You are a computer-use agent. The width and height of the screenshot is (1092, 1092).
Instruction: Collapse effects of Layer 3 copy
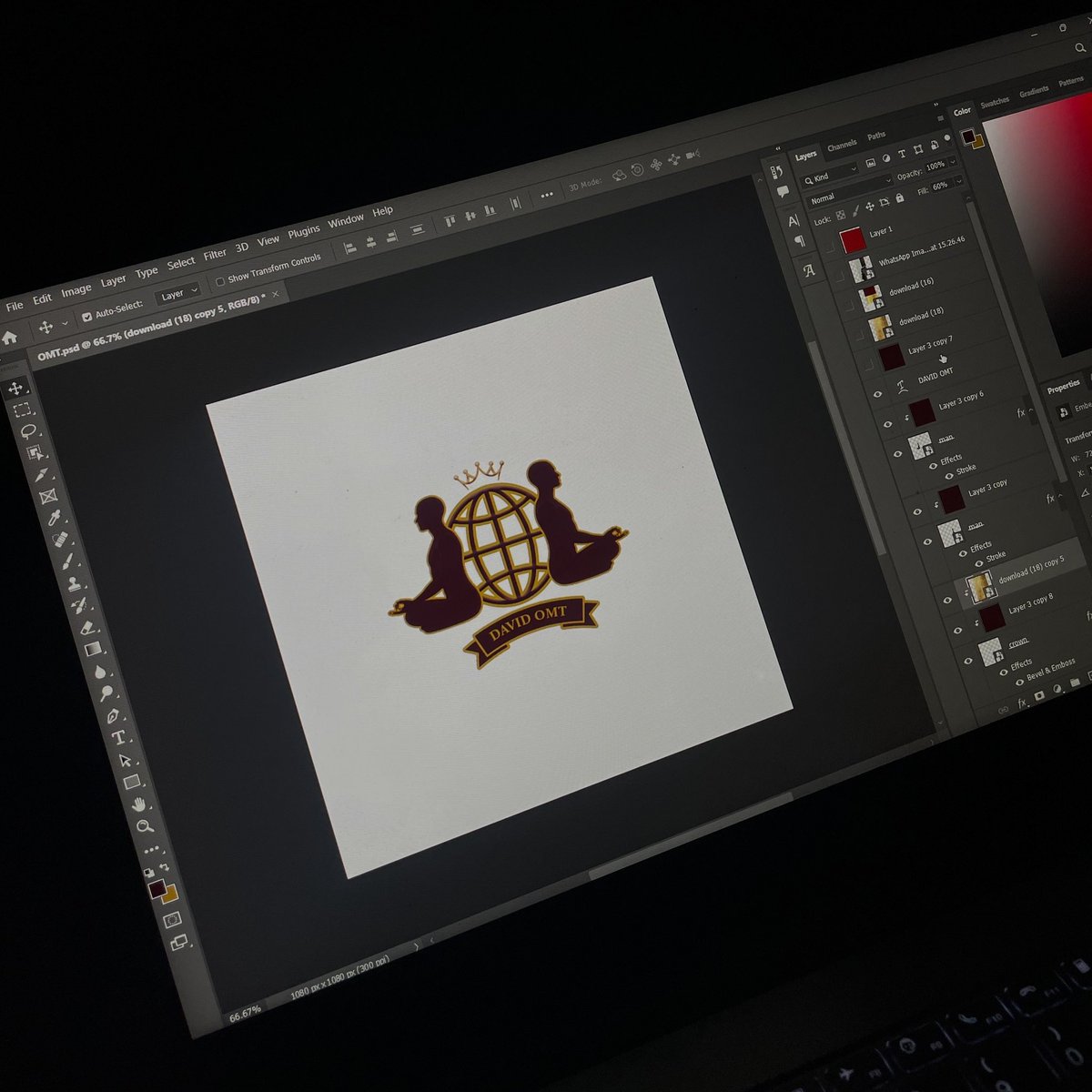[x=1060, y=497]
